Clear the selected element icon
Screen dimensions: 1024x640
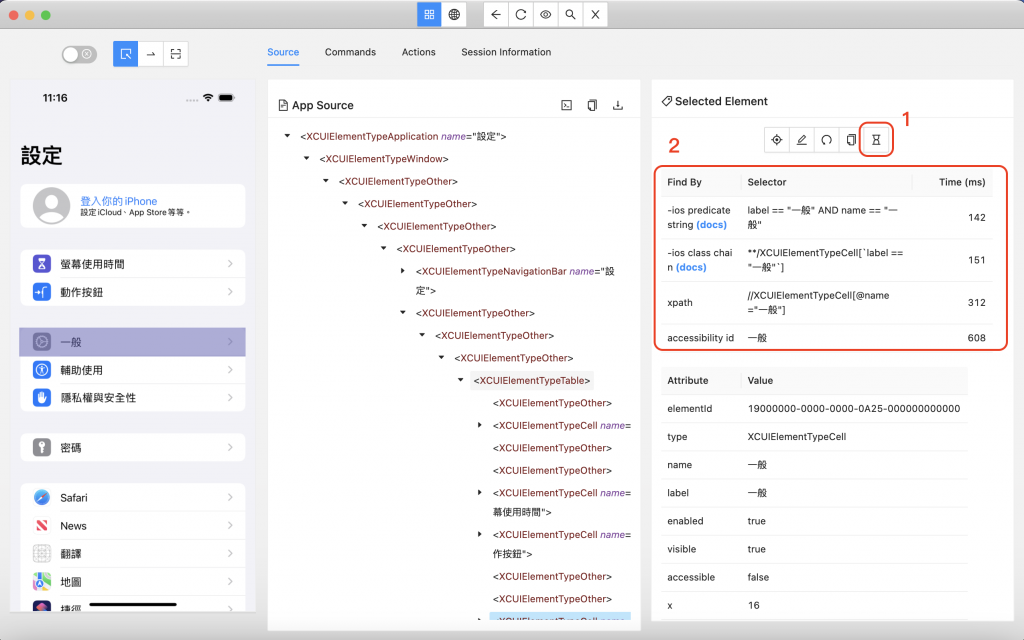[x=826, y=140]
